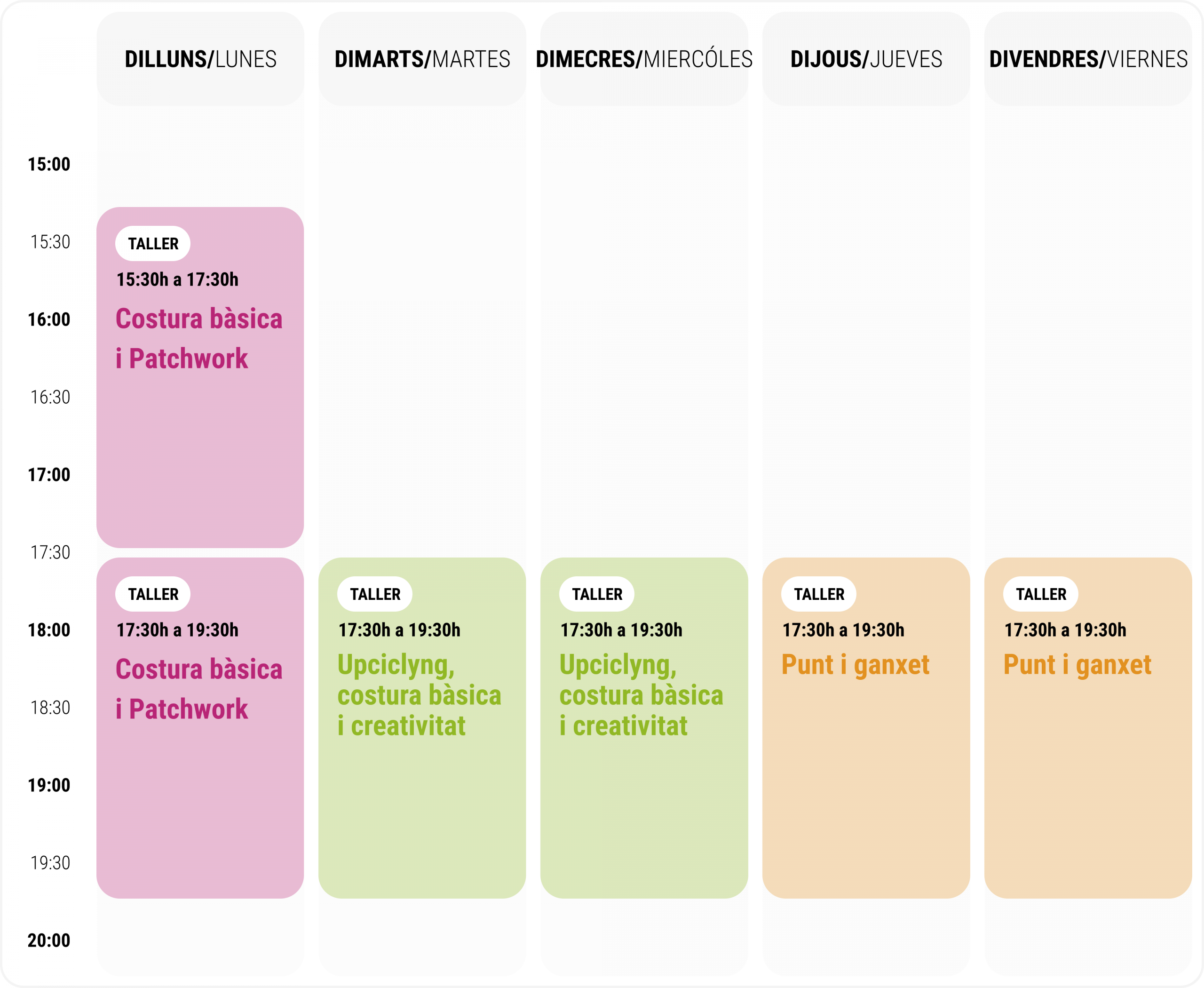Click Thursday's Punt i ganxet workshop title
Viewport: 1204px width, 988px height.
(x=855, y=665)
